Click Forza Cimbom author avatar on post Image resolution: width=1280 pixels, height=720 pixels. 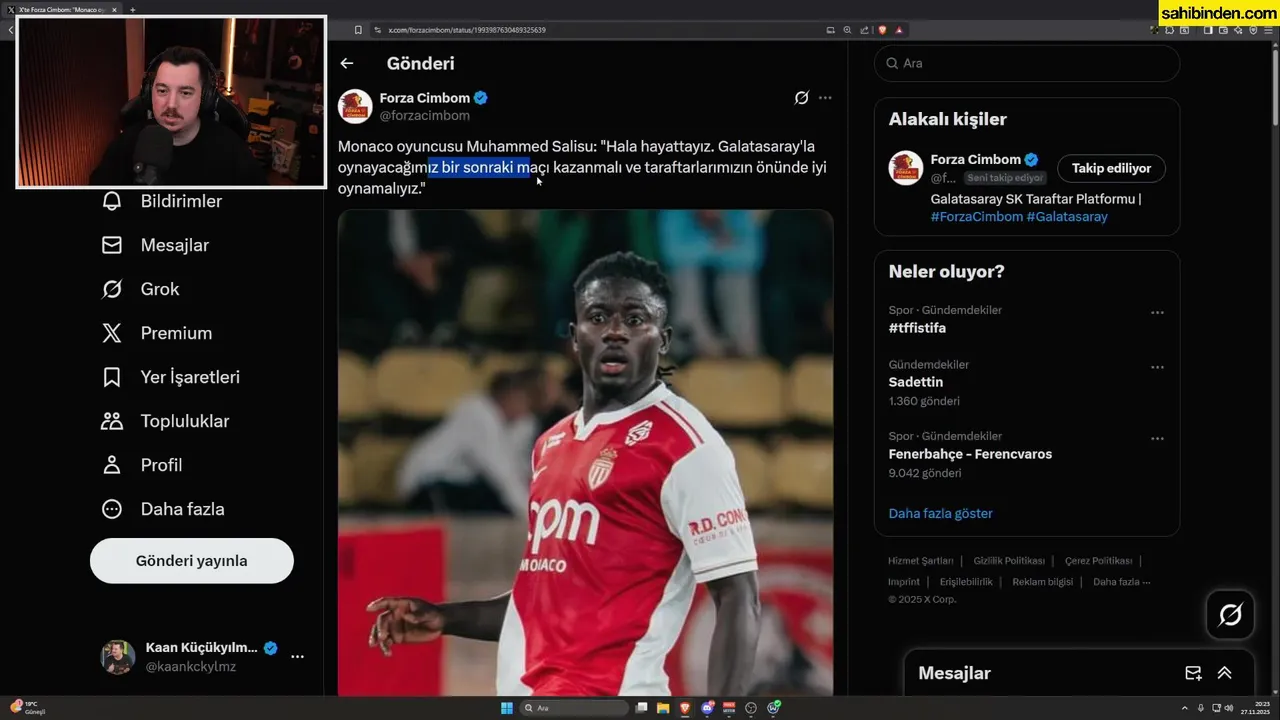355,106
